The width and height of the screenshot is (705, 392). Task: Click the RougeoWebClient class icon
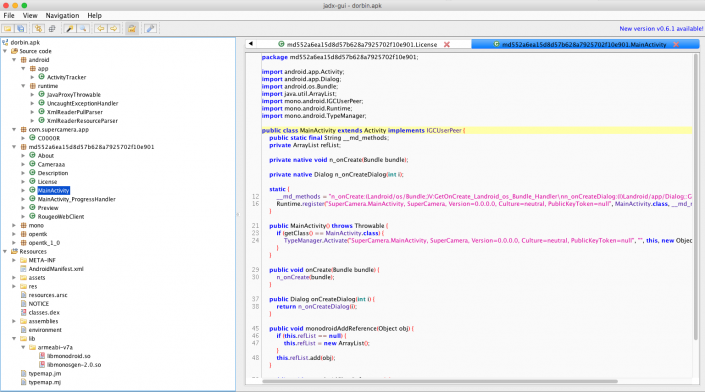point(32,216)
